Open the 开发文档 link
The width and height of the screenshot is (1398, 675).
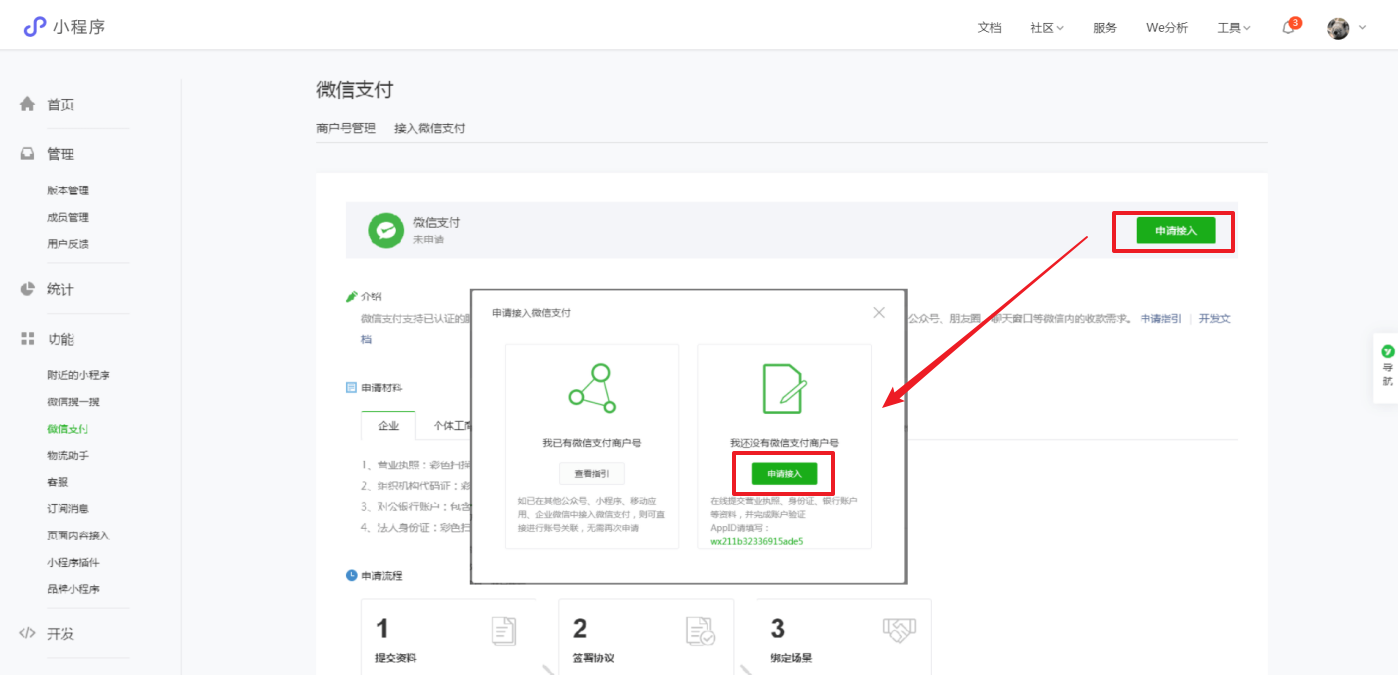1215,319
